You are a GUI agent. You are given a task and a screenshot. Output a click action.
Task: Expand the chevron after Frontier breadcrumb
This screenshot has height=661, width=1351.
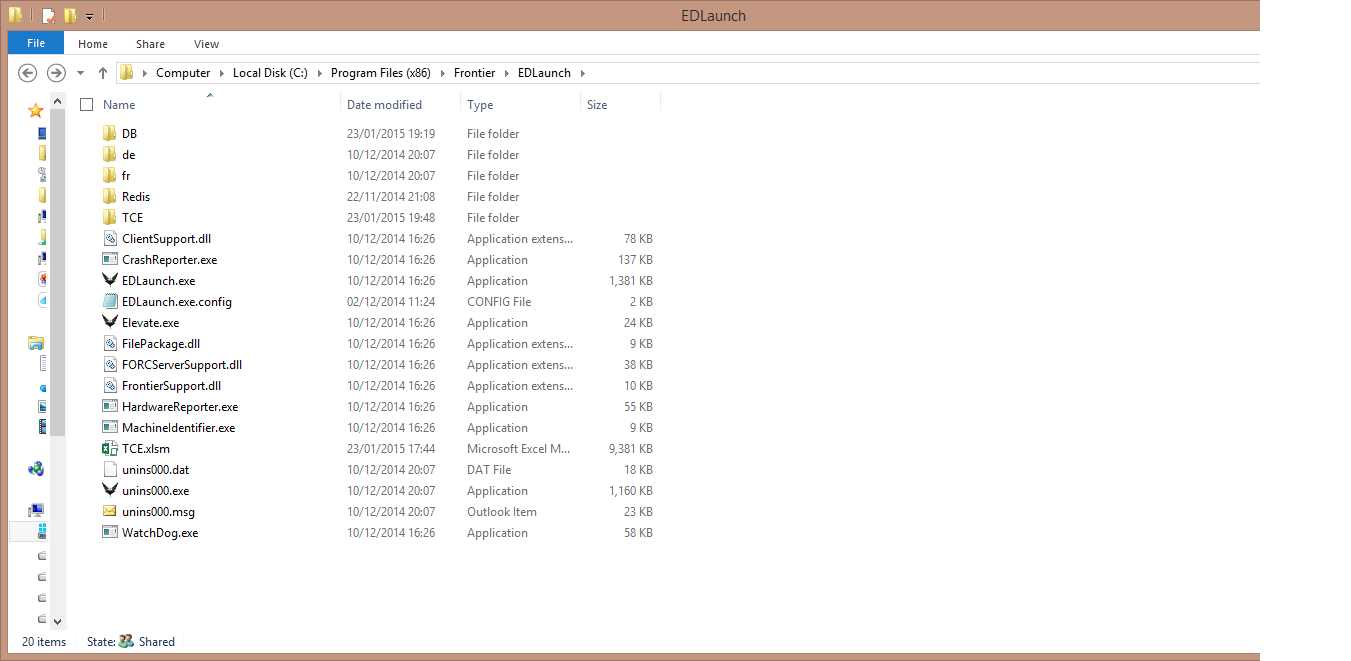pos(507,73)
